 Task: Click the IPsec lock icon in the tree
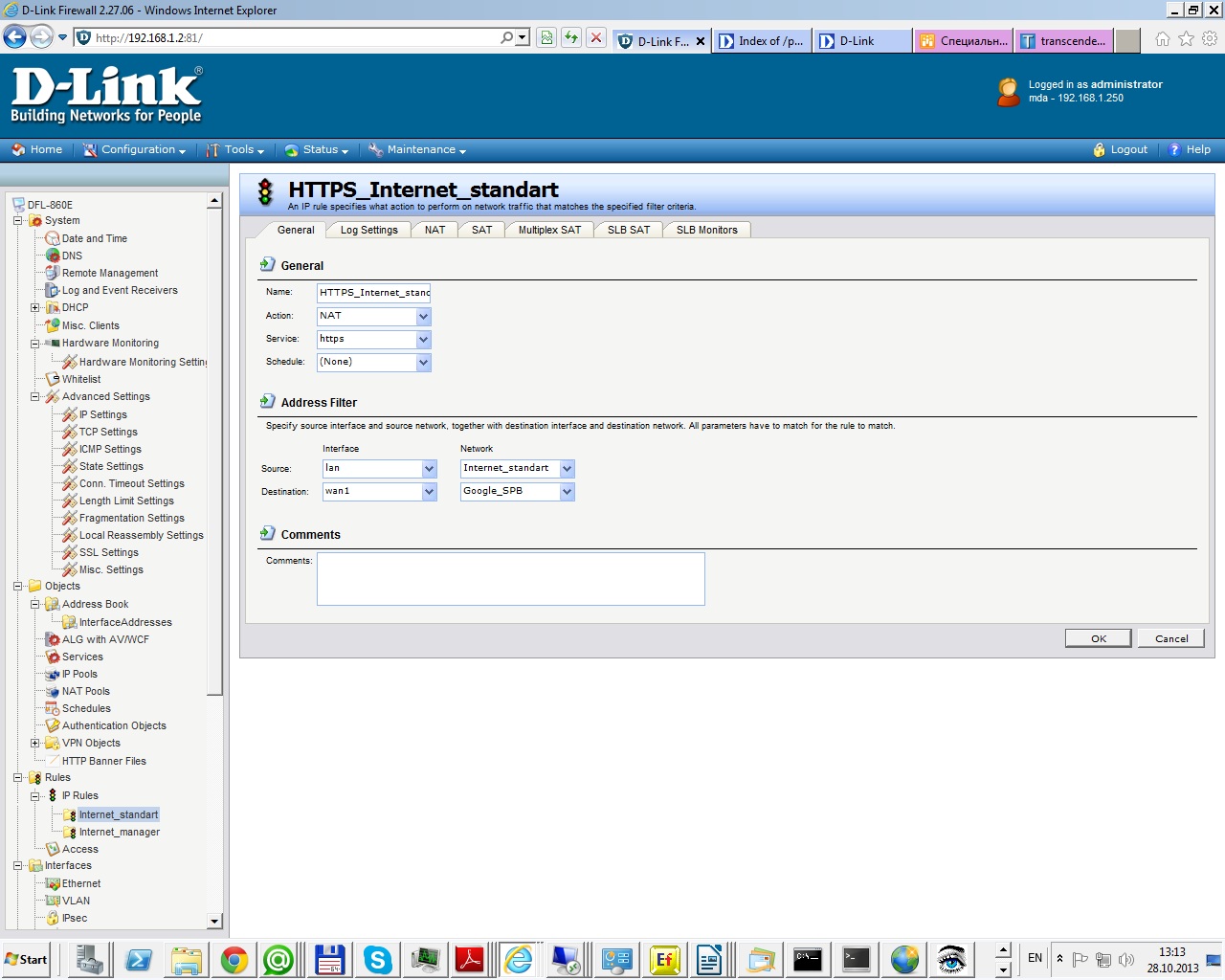tap(53, 918)
